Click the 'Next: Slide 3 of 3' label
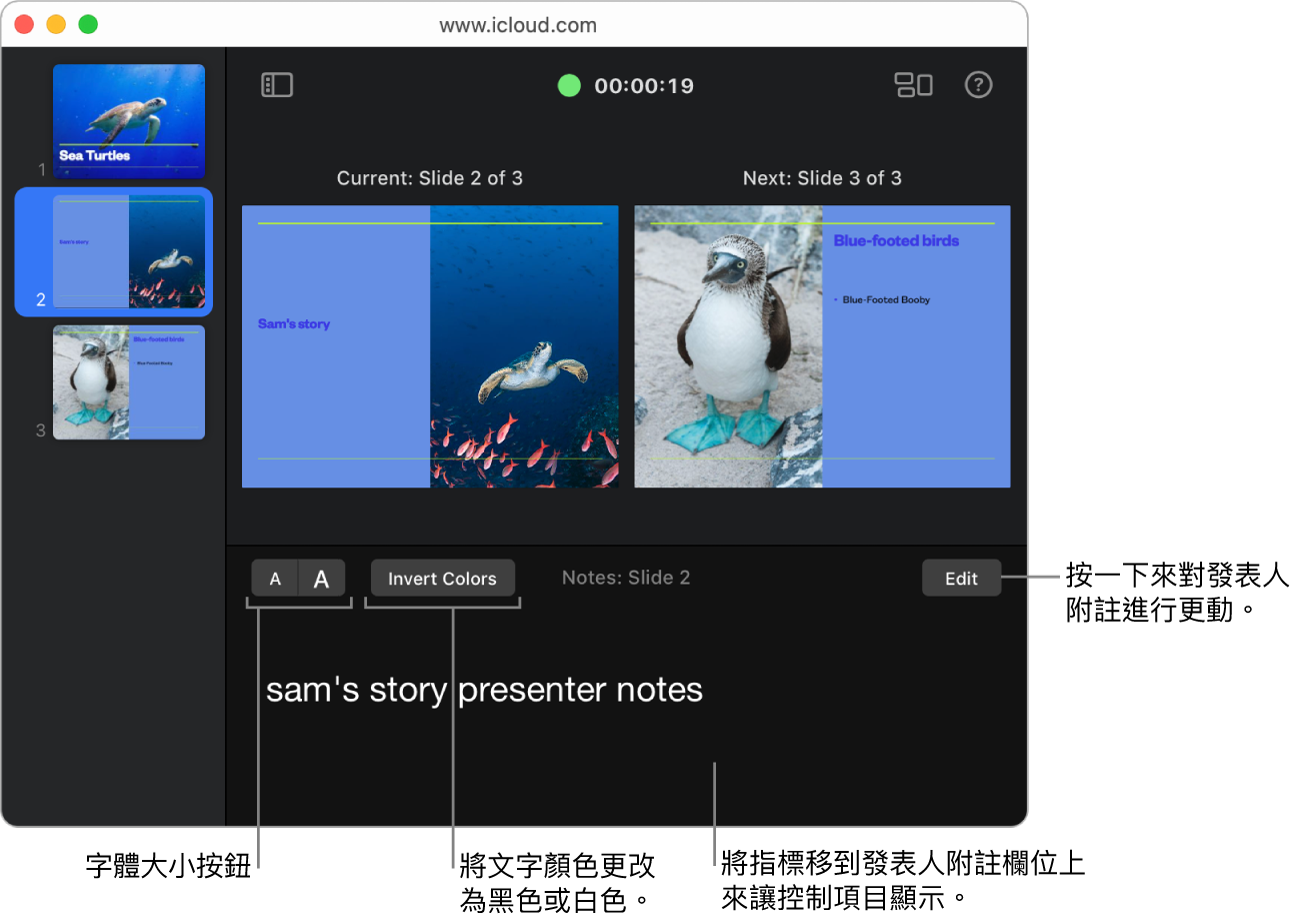The width and height of the screenshot is (1311, 924). (x=822, y=178)
